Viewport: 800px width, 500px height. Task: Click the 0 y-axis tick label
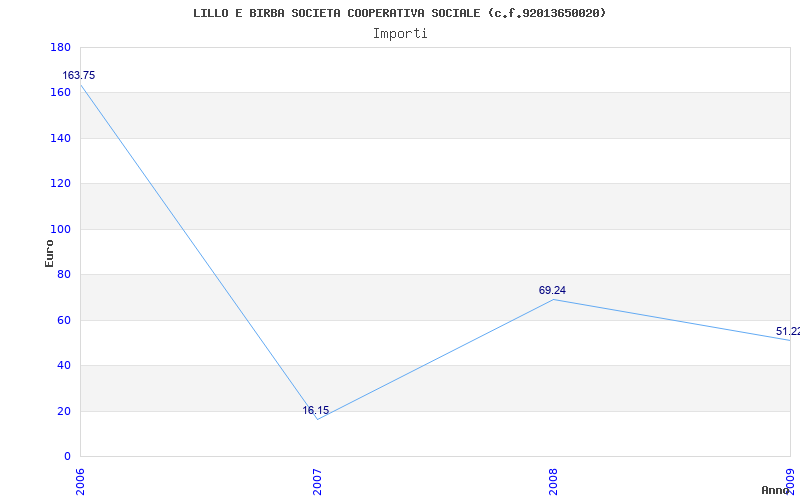tap(67, 457)
